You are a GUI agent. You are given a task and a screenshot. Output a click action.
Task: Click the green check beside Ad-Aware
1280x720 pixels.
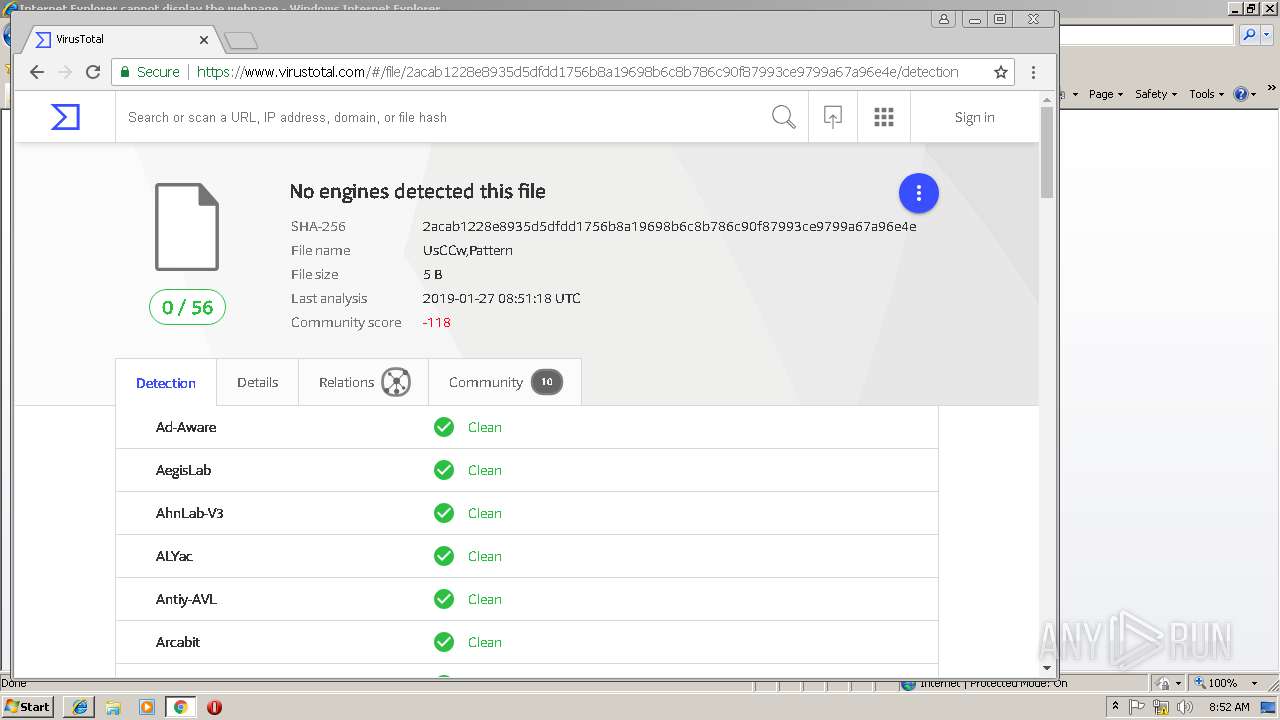[x=444, y=427]
